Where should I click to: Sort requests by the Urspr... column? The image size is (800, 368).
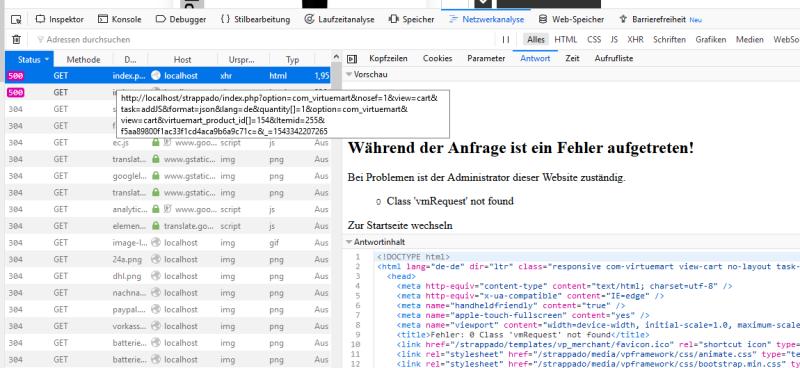(x=242, y=60)
